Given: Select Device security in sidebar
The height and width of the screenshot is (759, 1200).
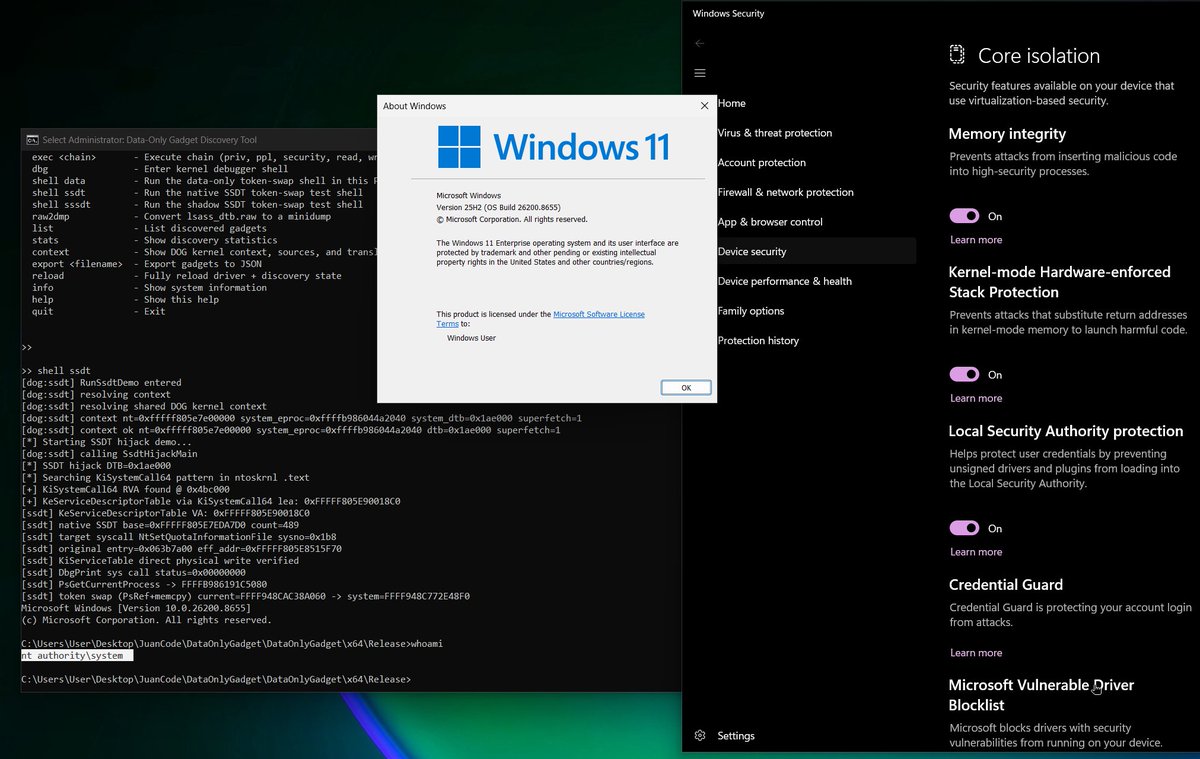Looking at the screenshot, I should 800,251.
